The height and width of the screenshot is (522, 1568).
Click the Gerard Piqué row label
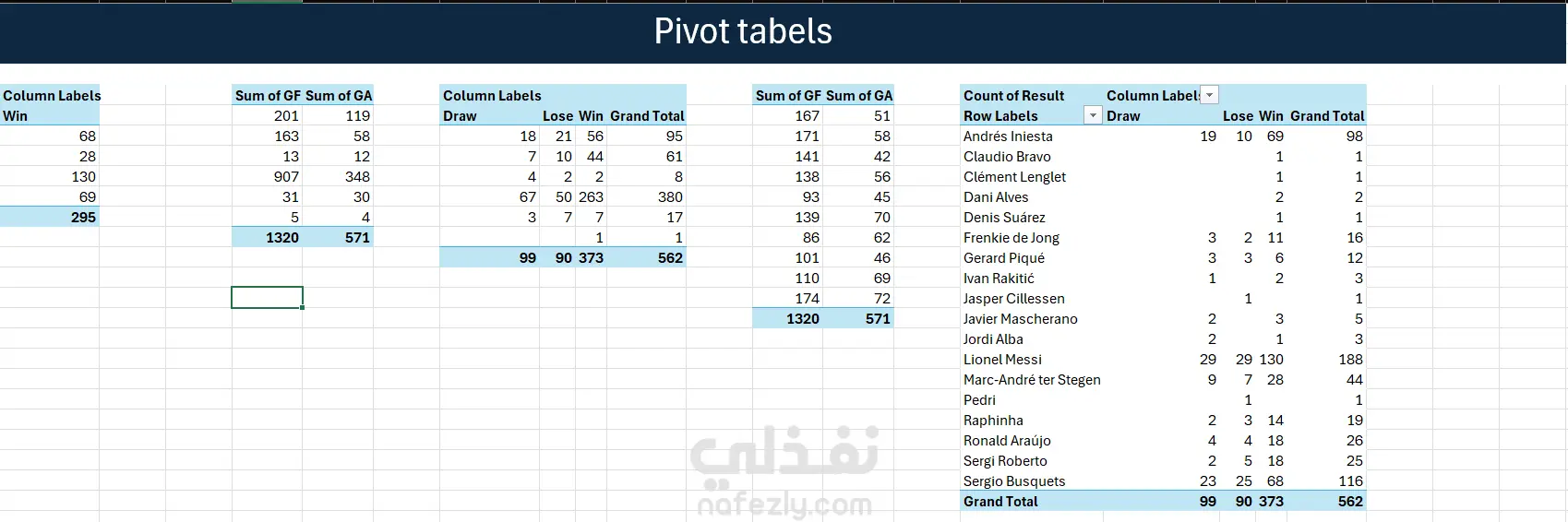(x=1004, y=258)
